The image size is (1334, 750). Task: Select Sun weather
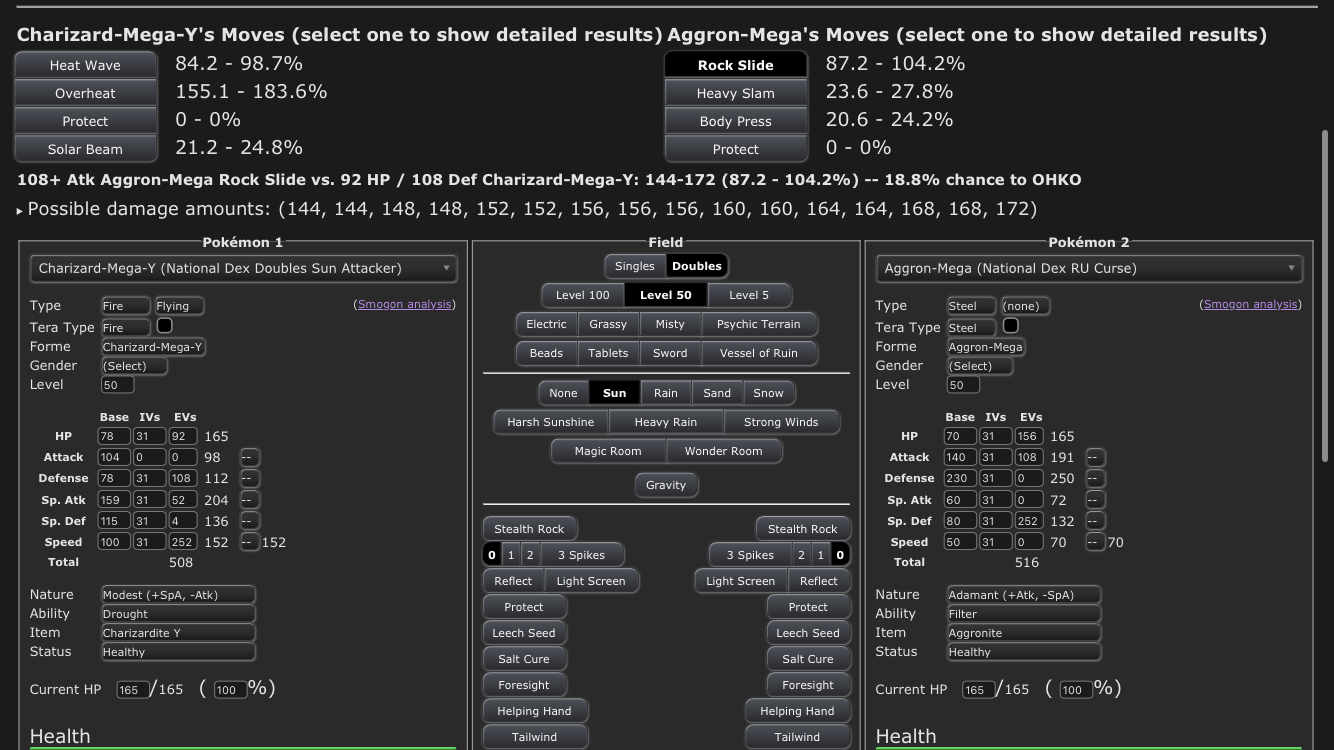pos(615,393)
